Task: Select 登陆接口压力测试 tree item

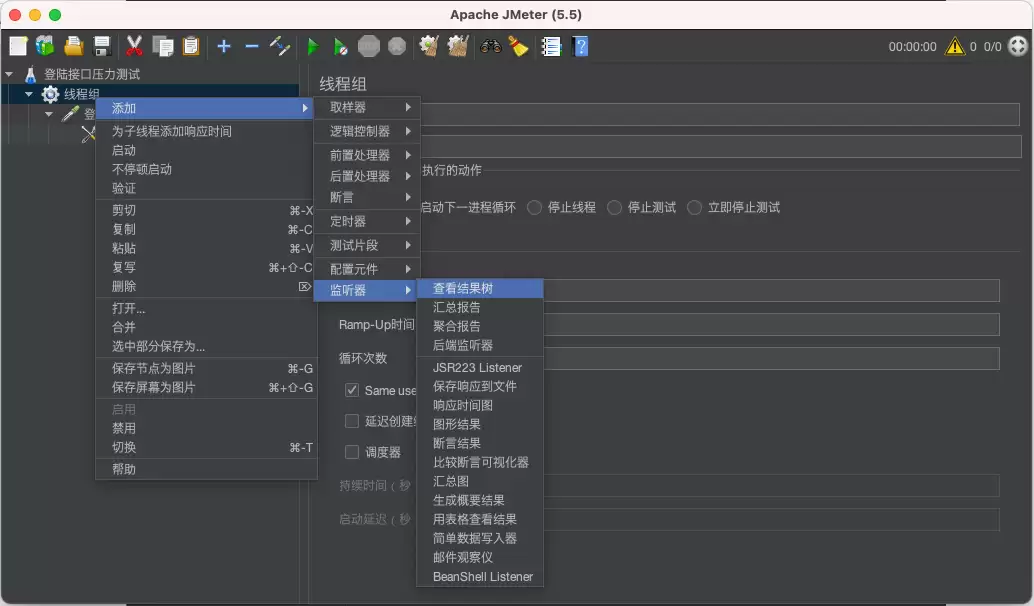Action: point(92,75)
